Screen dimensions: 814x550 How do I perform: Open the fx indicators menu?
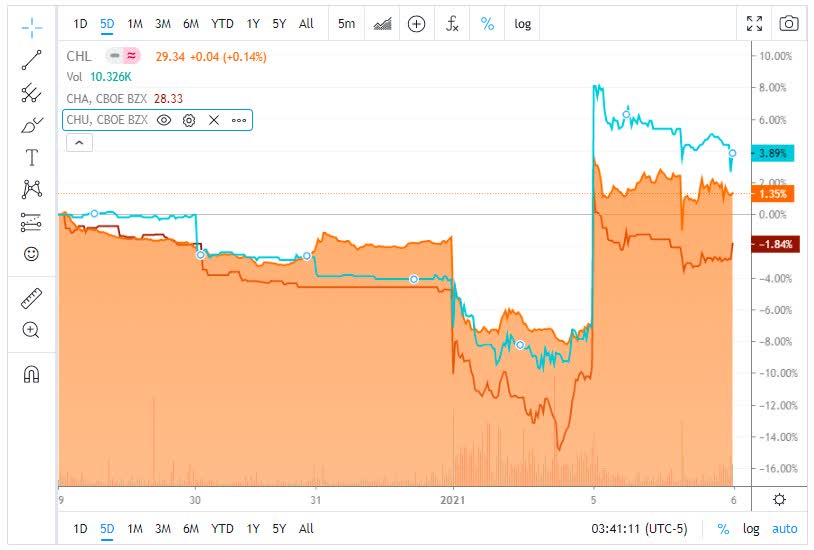coord(452,23)
